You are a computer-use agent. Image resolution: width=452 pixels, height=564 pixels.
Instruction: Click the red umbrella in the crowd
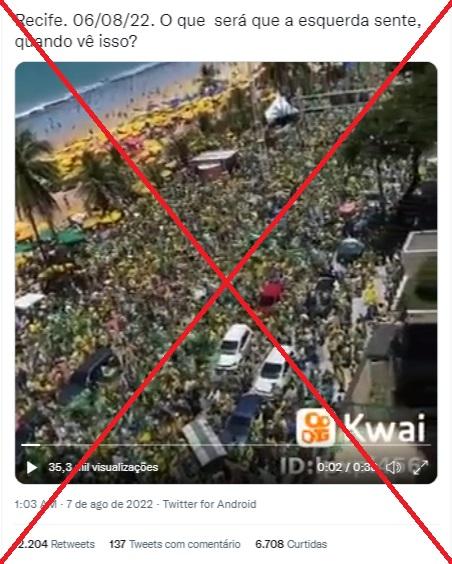271,292
